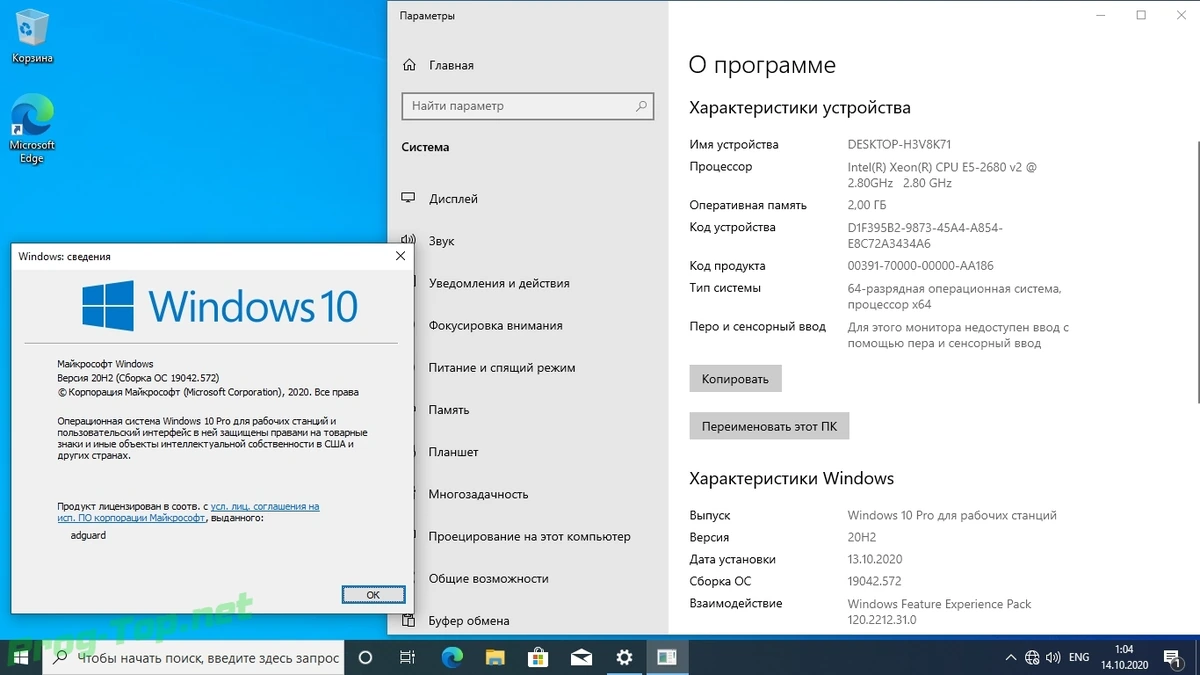Open the Mail app on the taskbar
This screenshot has height=675, width=1200.
581,657
